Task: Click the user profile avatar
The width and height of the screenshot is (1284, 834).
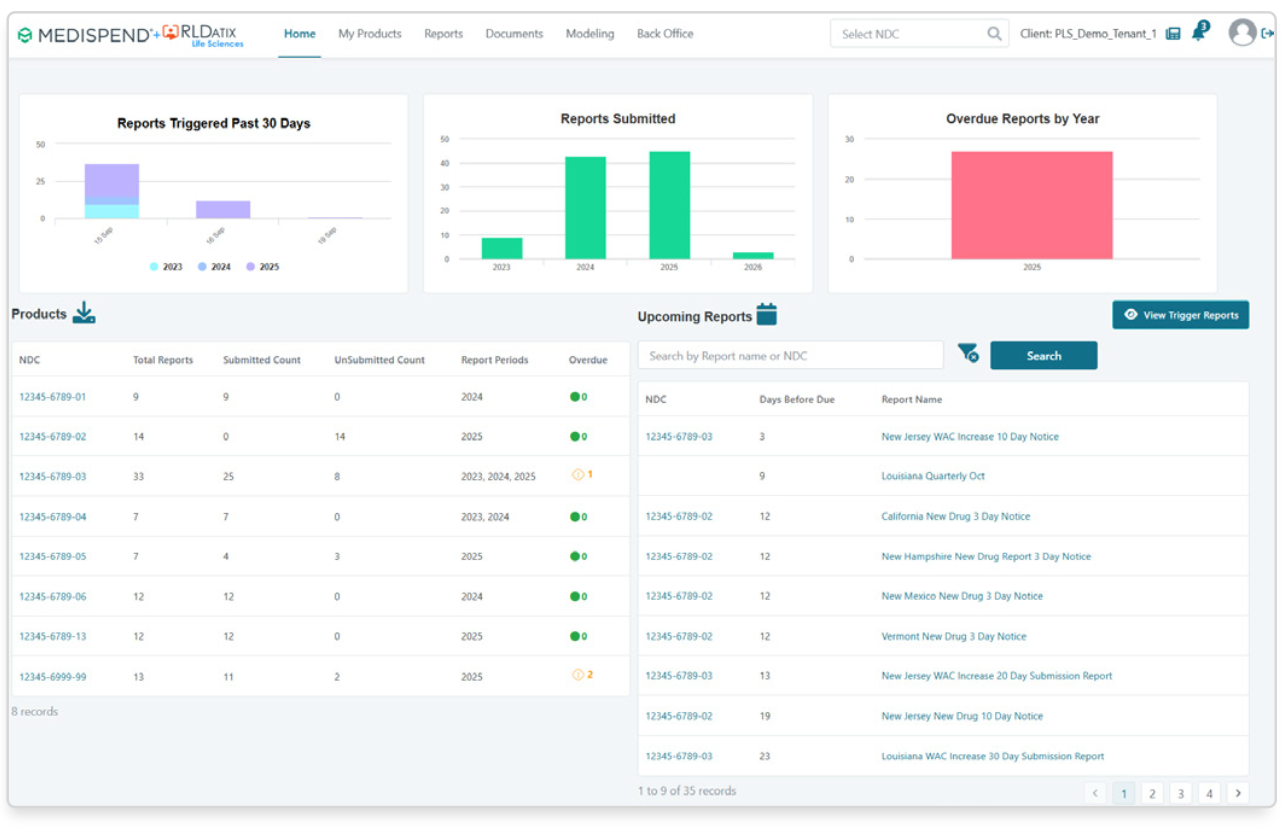Action: tap(1242, 33)
